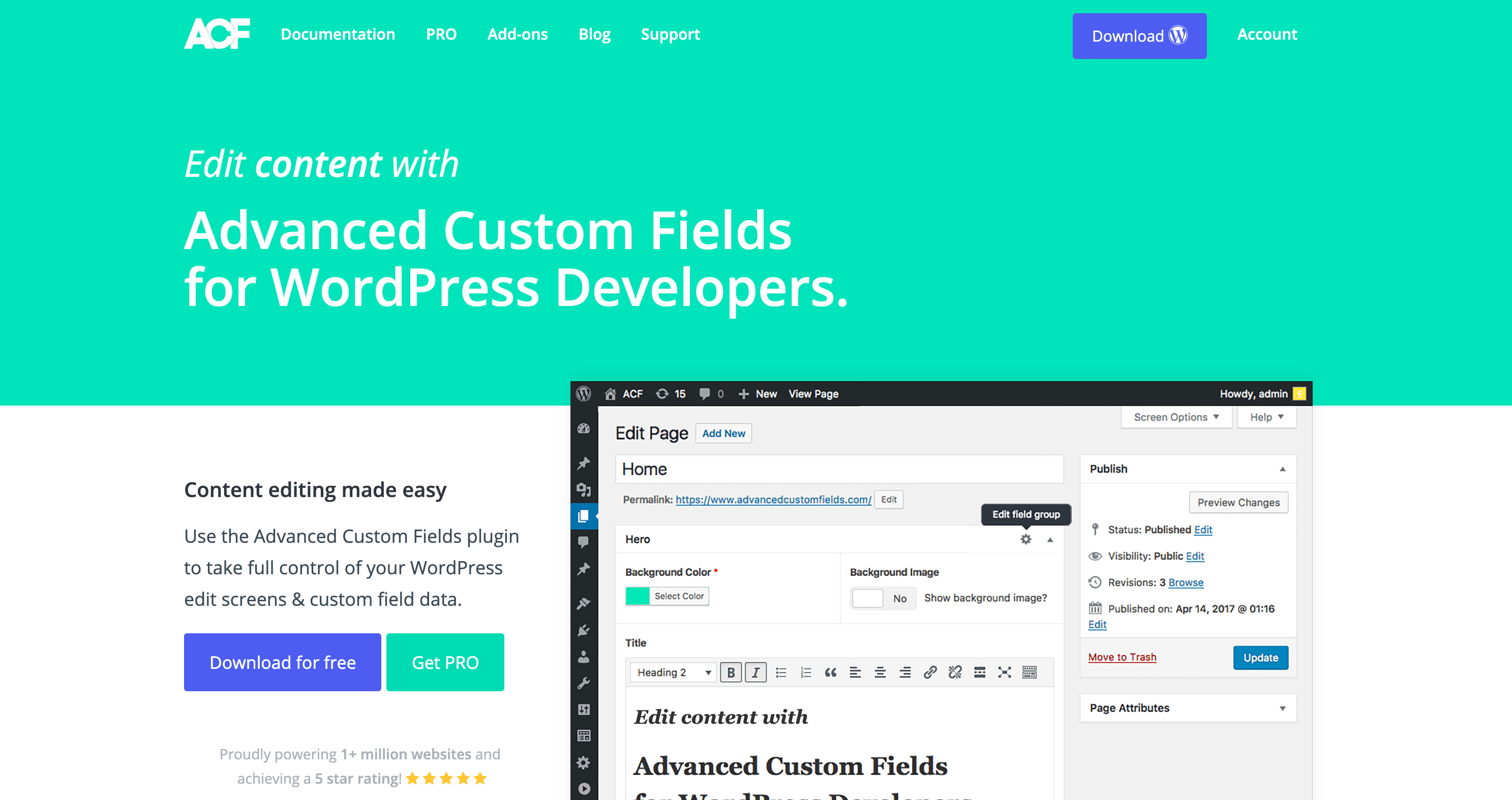Insert a numbered list
The height and width of the screenshot is (800, 1512).
(805, 672)
